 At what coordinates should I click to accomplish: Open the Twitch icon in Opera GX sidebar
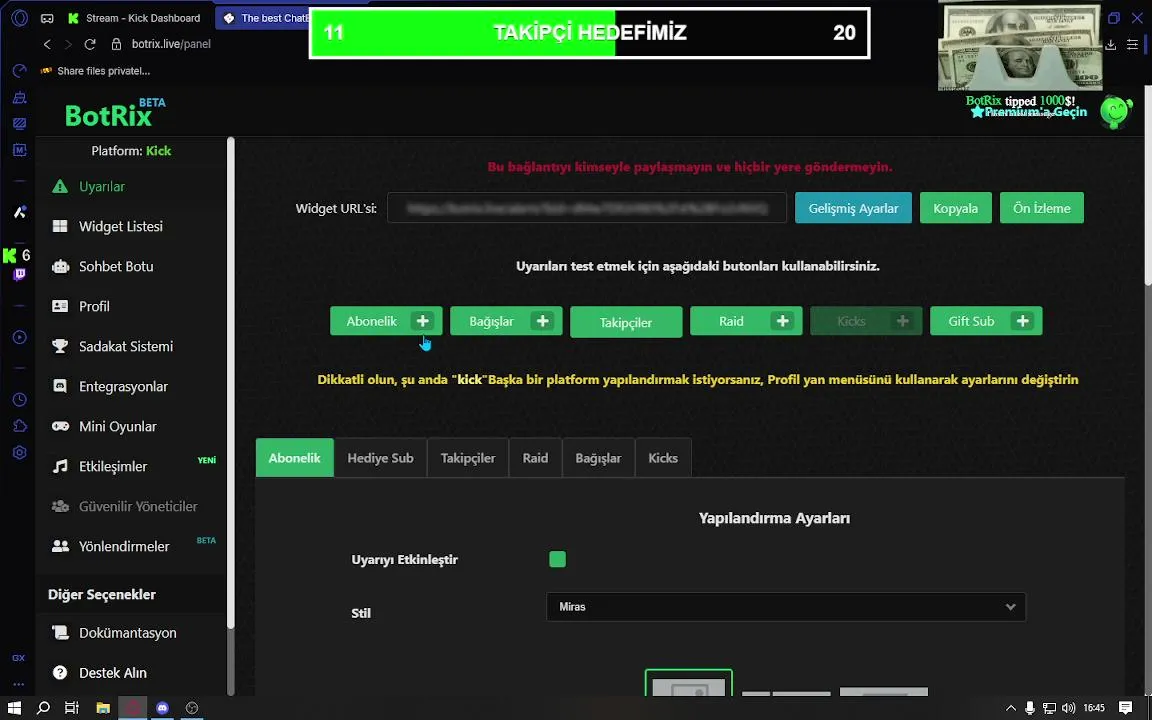19,275
